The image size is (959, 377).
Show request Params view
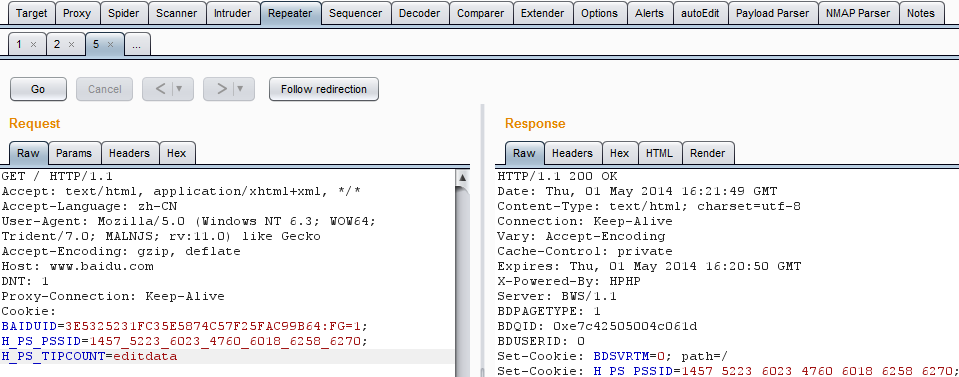tap(75, 153)
